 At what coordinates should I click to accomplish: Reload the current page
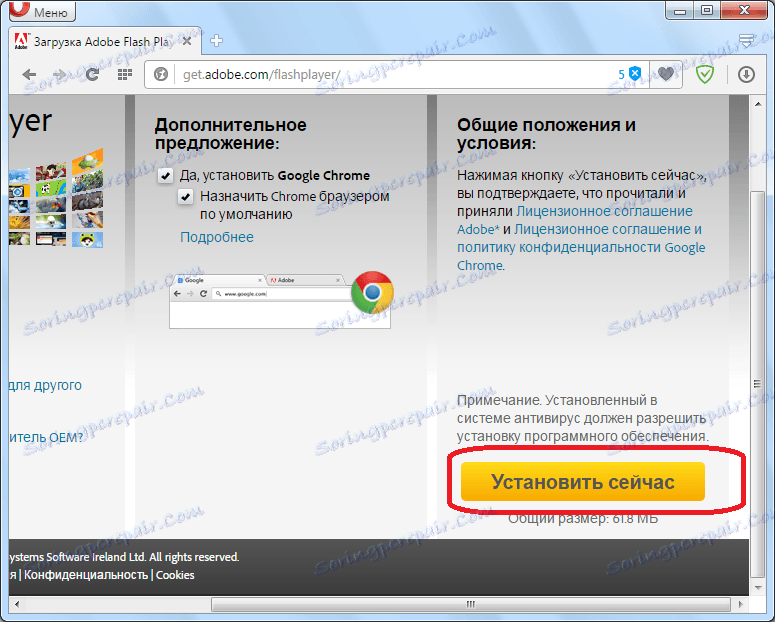92,75
